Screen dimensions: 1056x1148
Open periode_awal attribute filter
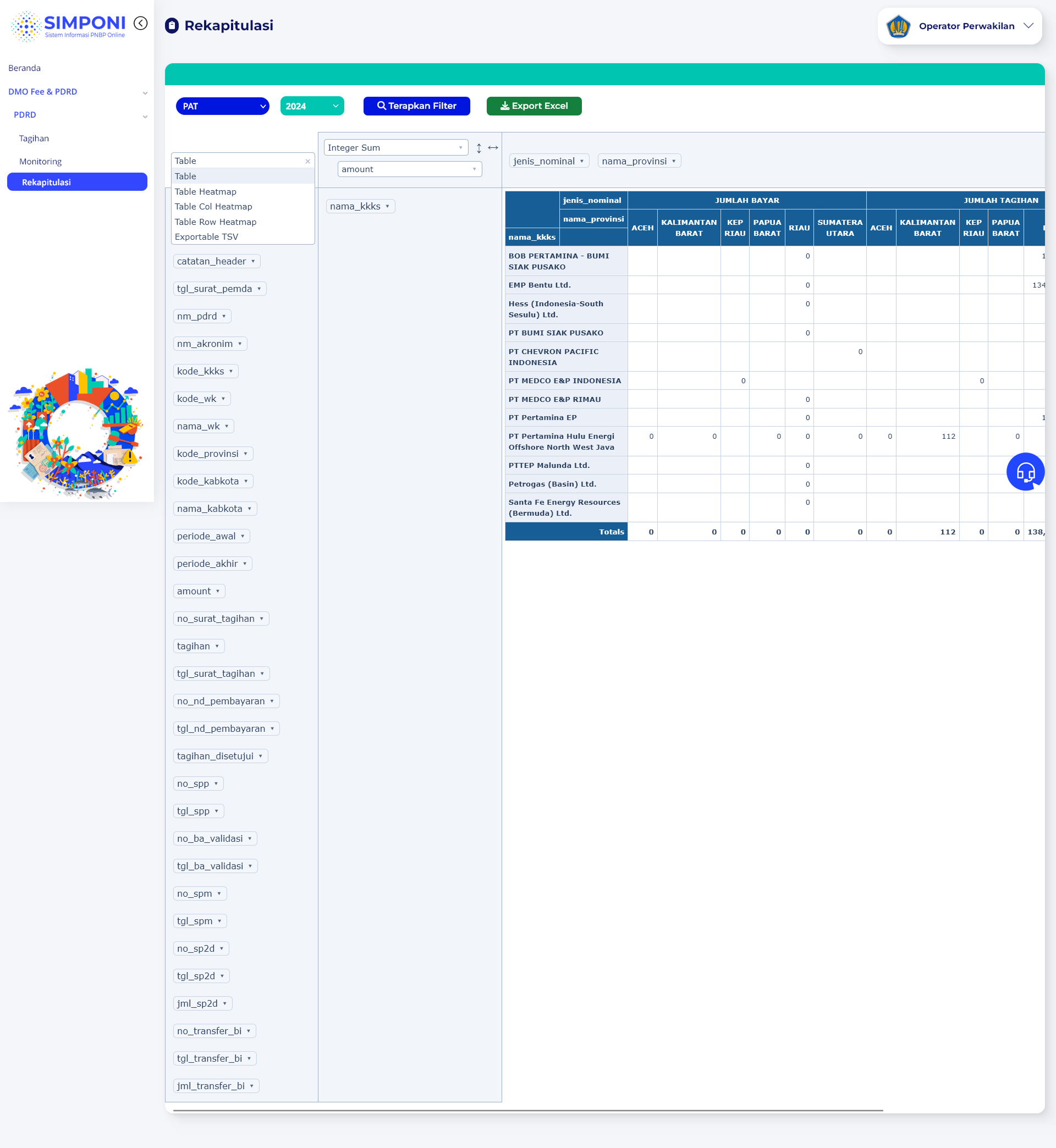(243, 536)
